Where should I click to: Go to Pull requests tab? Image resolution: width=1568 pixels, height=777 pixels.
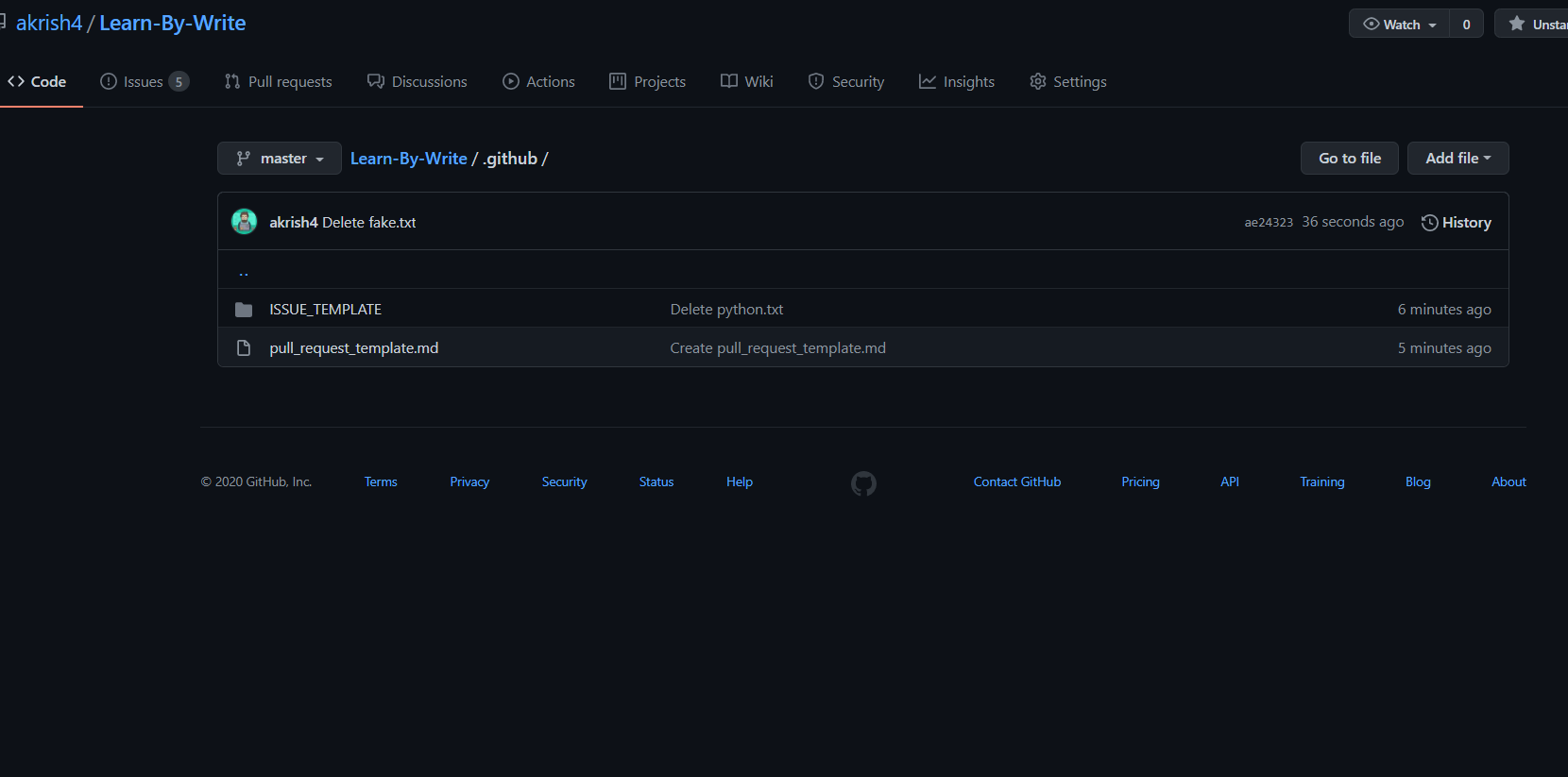point(278,81)
